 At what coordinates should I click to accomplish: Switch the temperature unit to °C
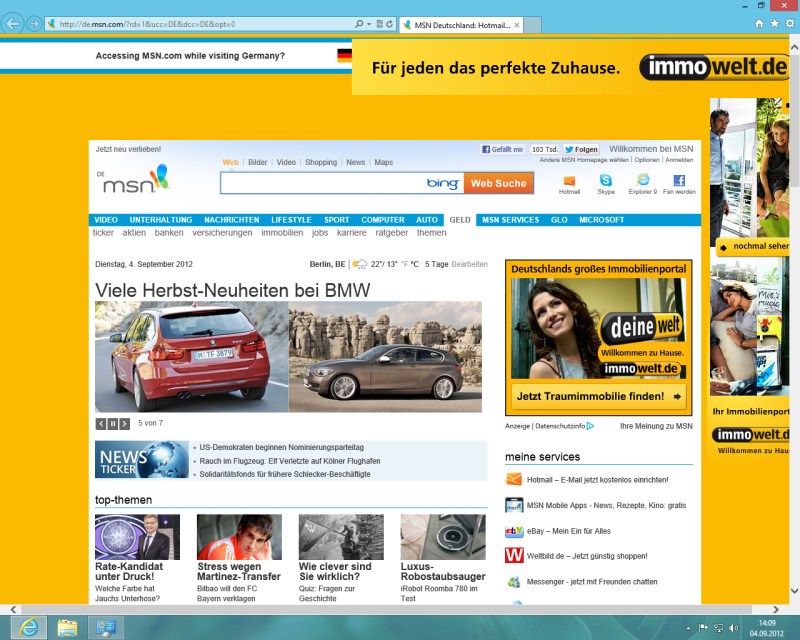click(x=414, y=264)
